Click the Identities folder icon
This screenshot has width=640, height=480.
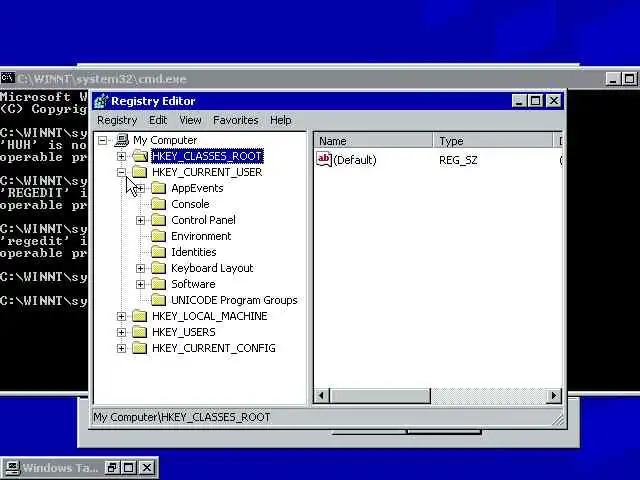coord(158,252)
